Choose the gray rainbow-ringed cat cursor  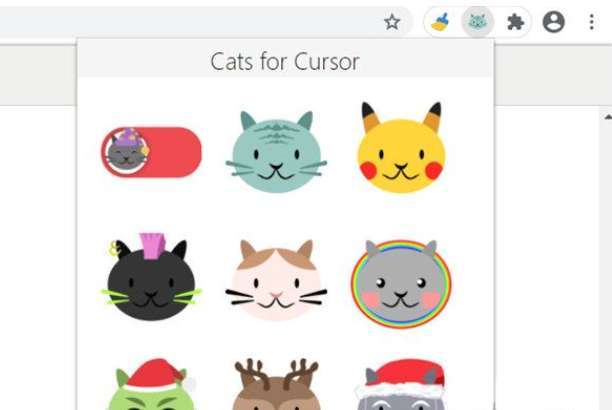pyautogui.click(x=401, y=284)
